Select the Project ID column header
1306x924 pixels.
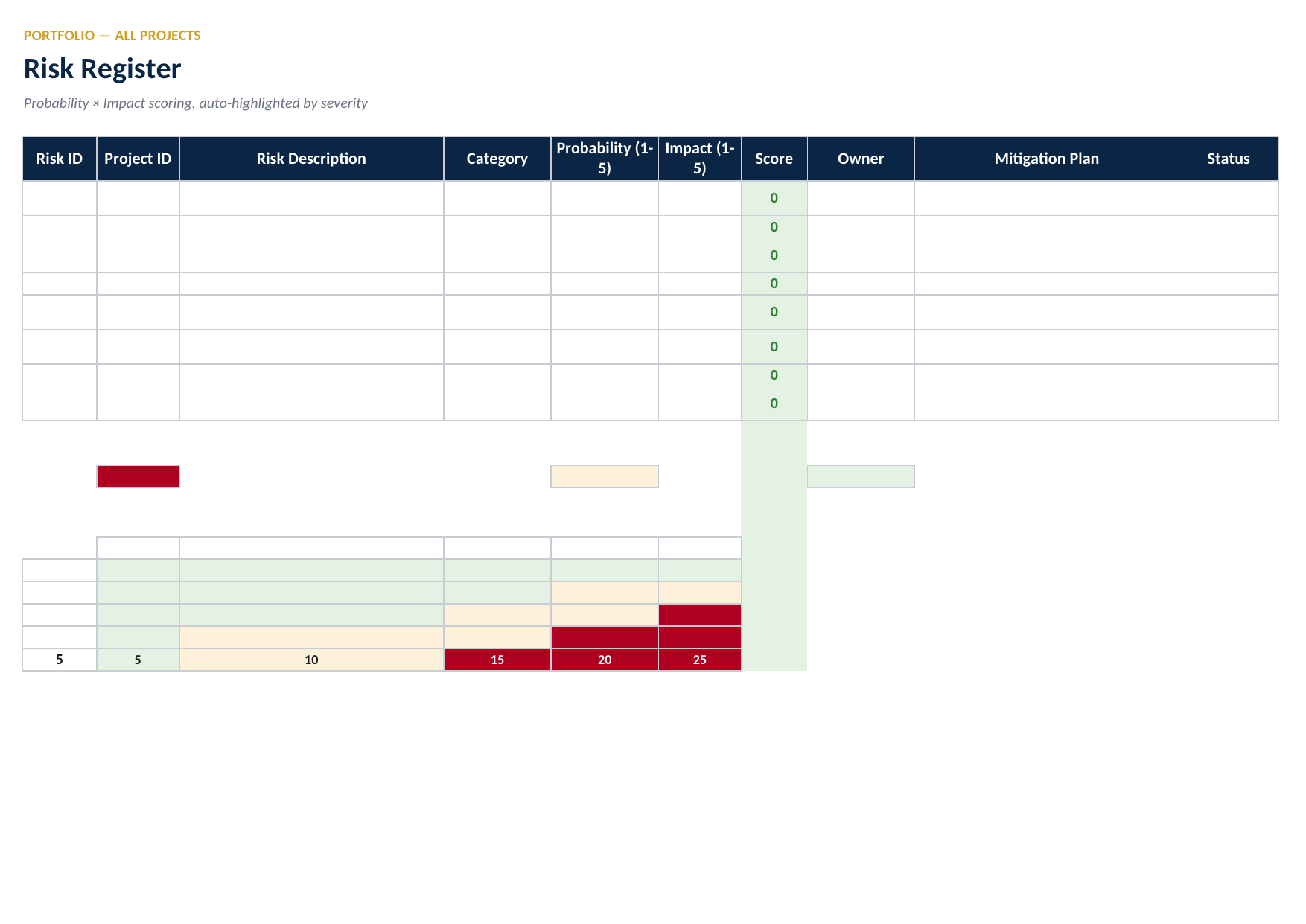pos(138,159)
